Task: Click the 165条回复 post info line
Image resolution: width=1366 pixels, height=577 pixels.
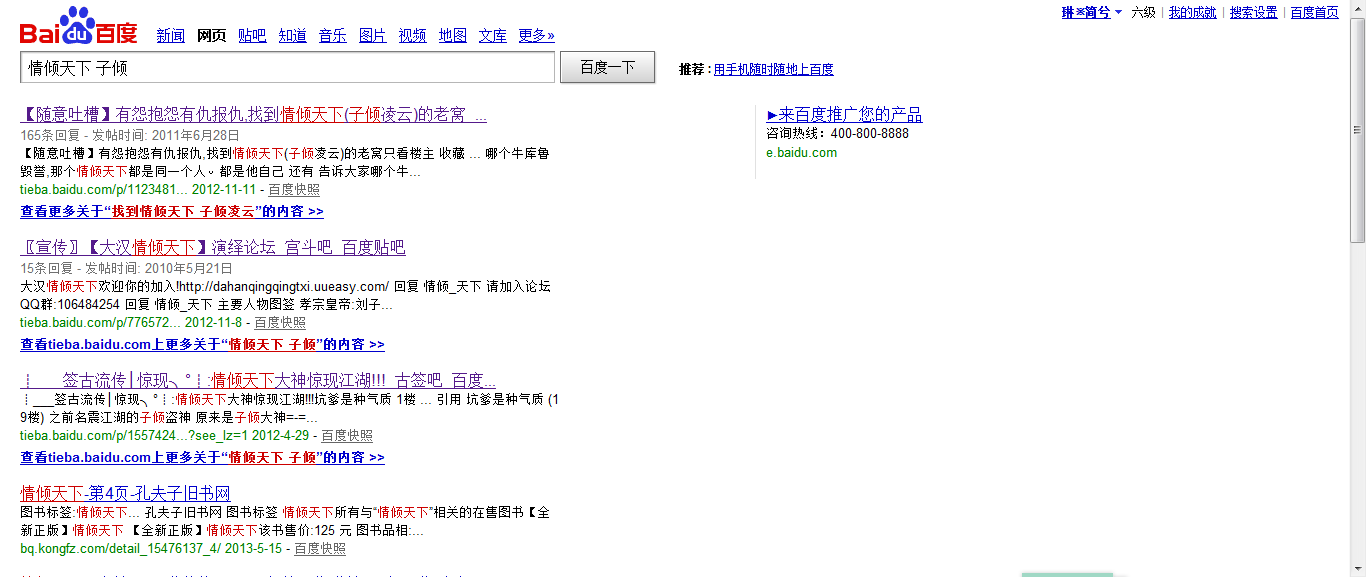Action: (x=130, y=135)
